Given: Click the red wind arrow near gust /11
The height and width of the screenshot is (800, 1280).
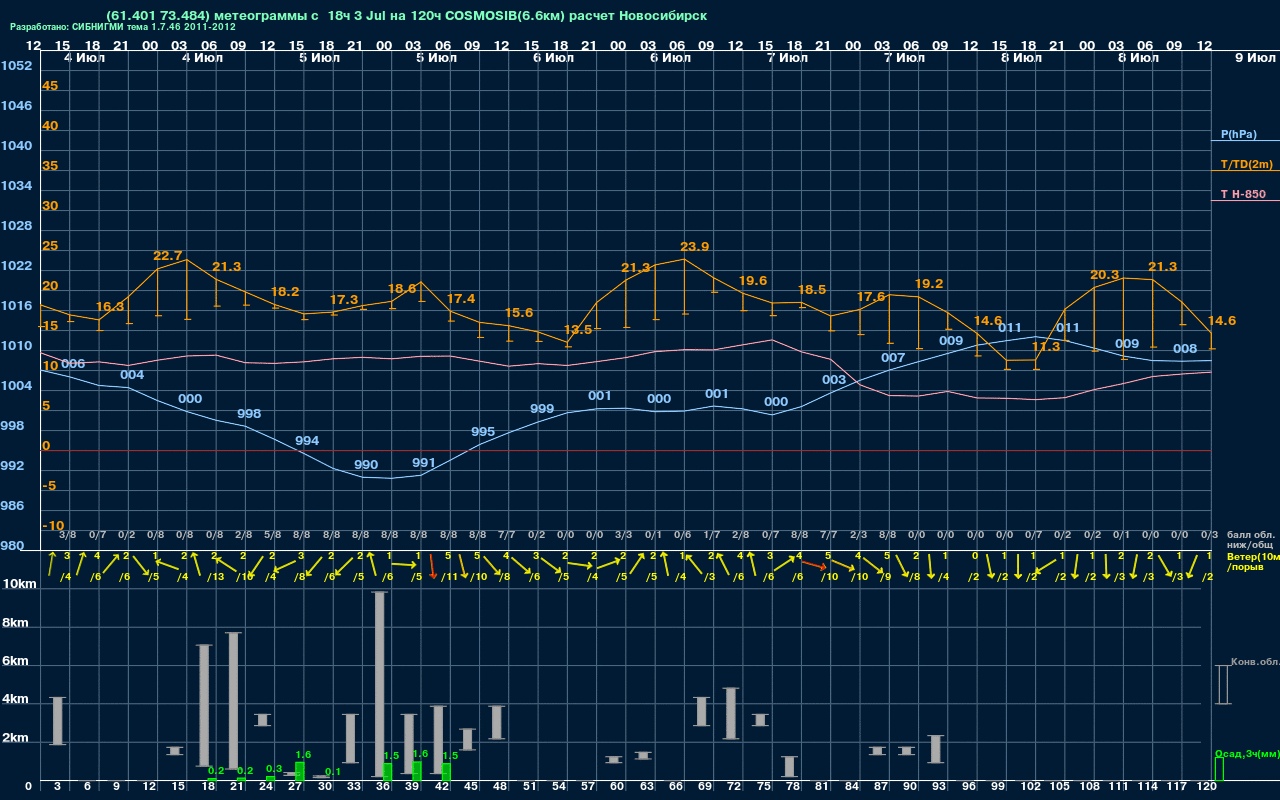Looking at the screenshot, I should [x=432, y=567].
